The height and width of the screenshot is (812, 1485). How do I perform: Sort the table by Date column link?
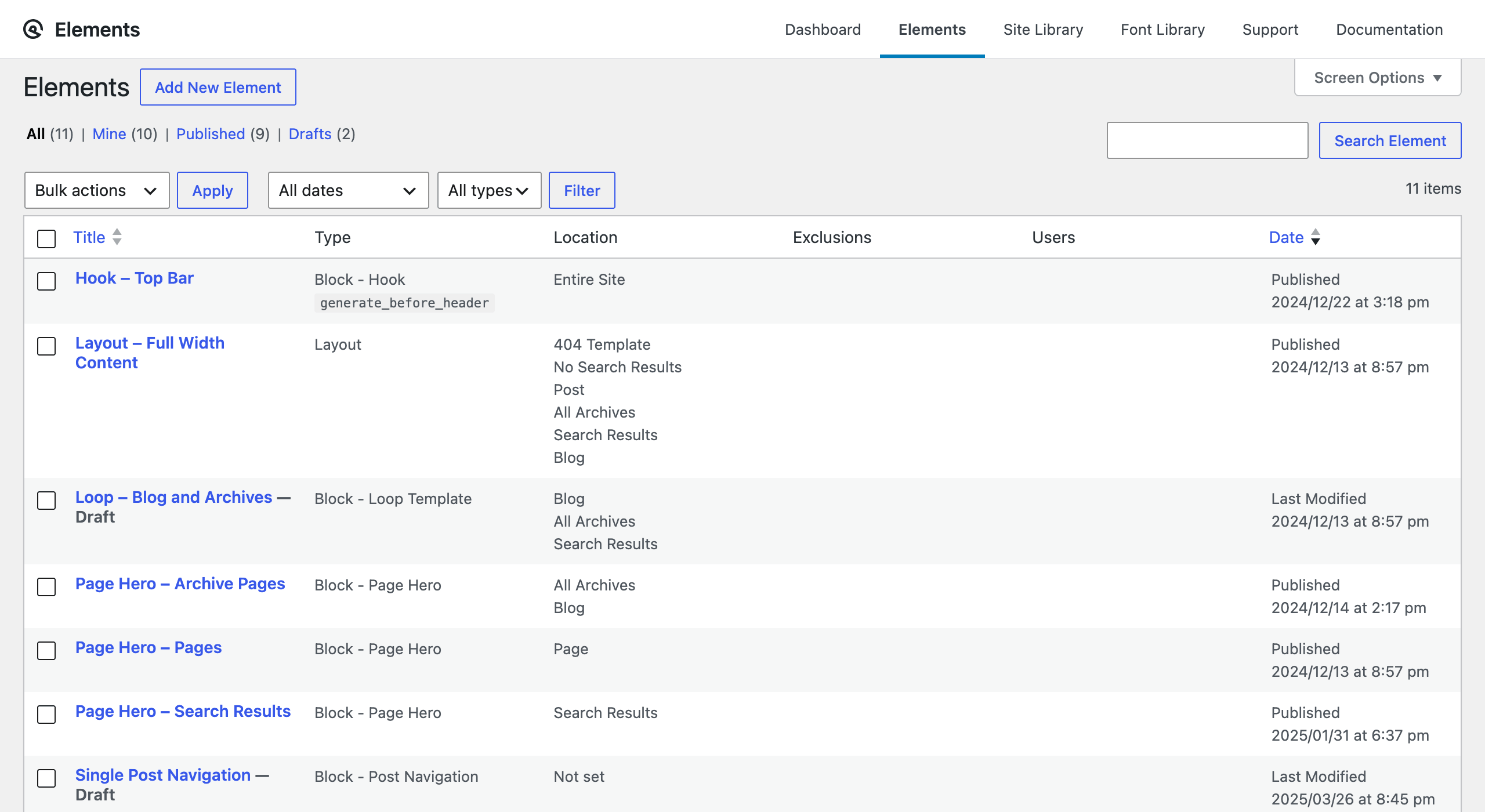click(x=1286, y=237)
